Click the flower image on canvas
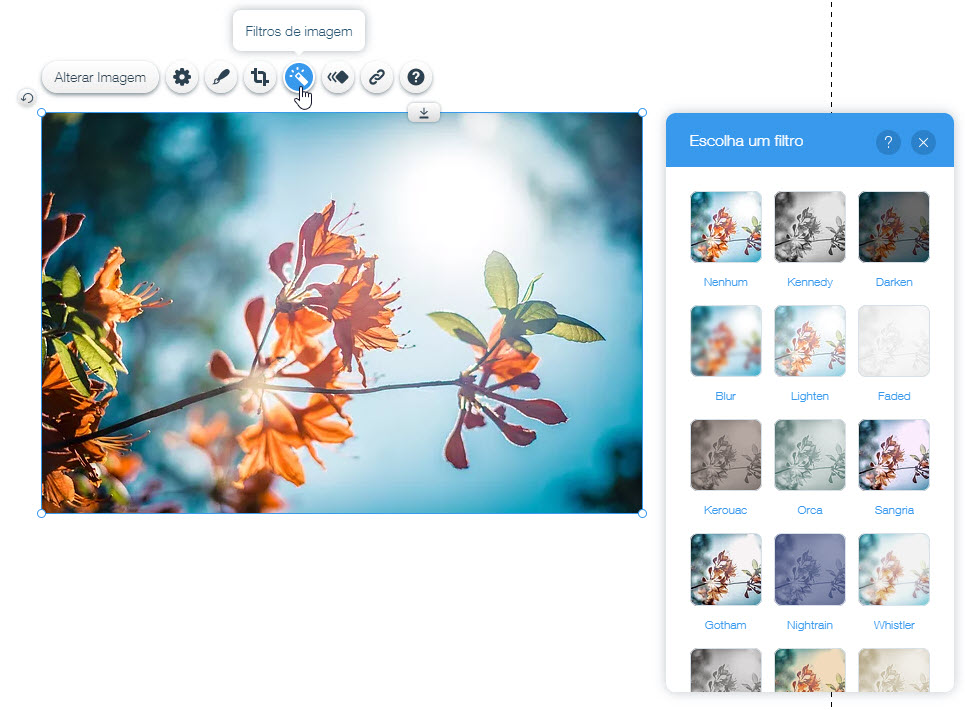This screenshot has height=710, width=965. [341, 313]
